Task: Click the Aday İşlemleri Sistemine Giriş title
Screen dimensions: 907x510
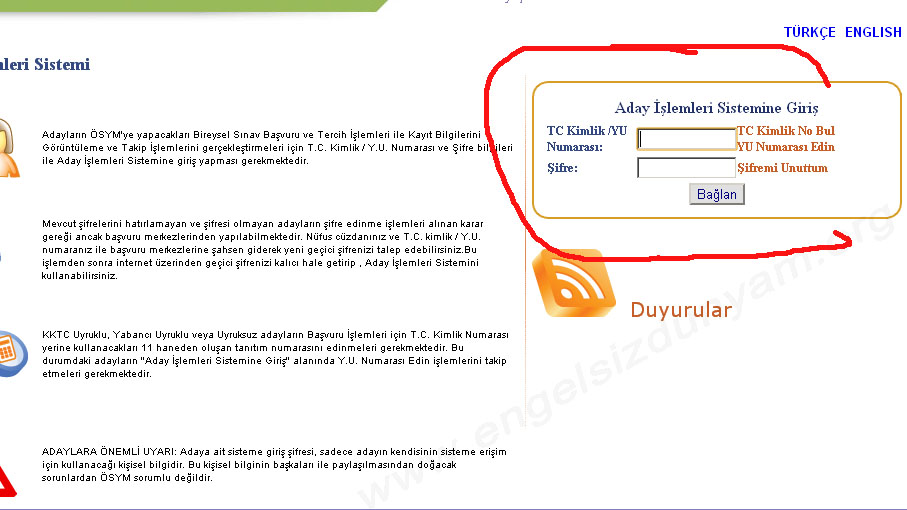Action: [x=716, y=108]
